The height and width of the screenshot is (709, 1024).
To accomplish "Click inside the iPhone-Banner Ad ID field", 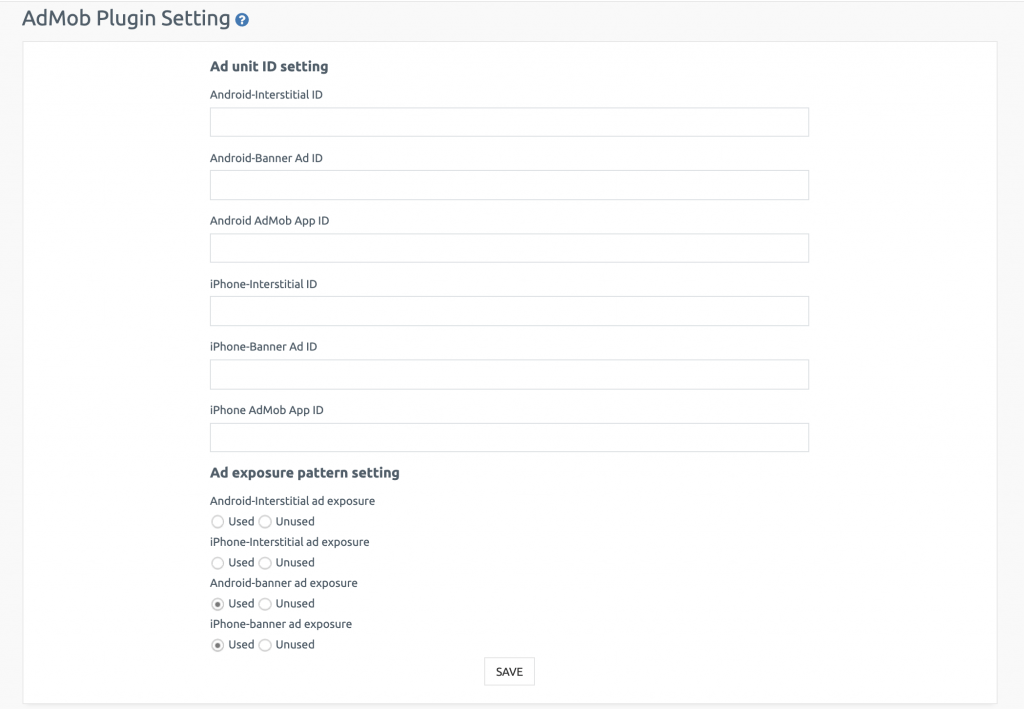I will pyautogui.click(x=509, y=373).
